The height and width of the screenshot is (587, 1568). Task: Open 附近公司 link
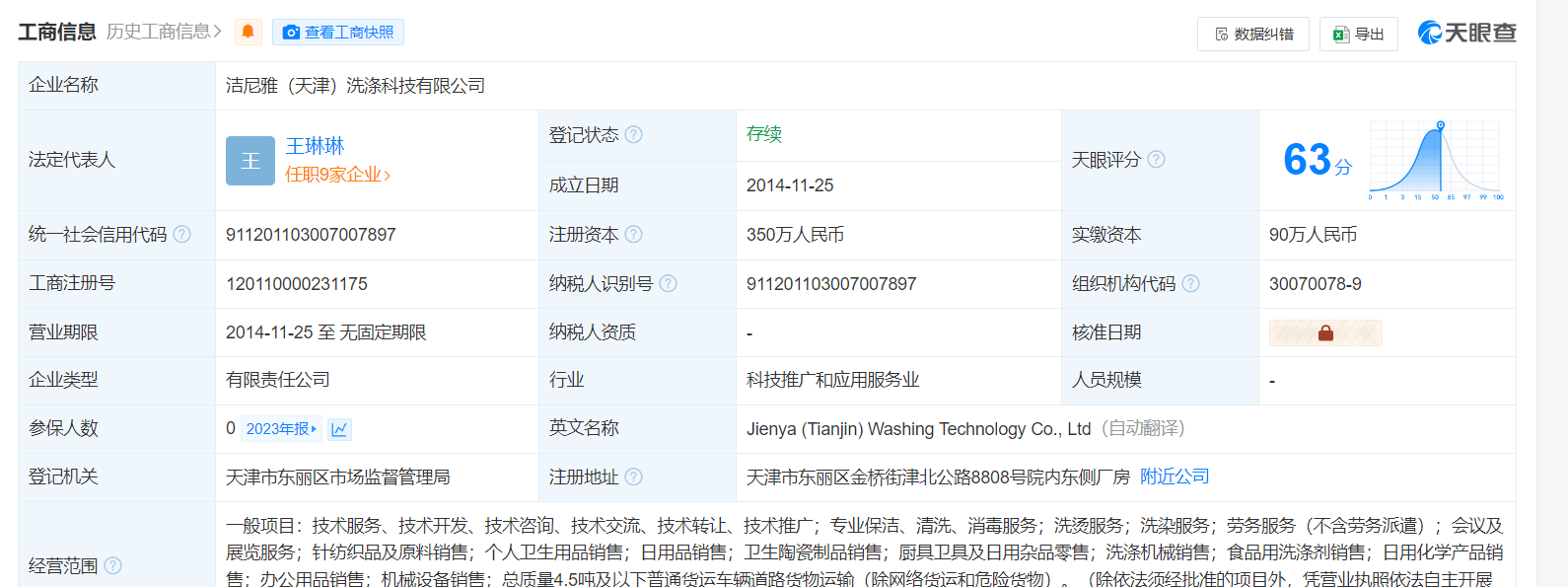[x=1175, y=477]
